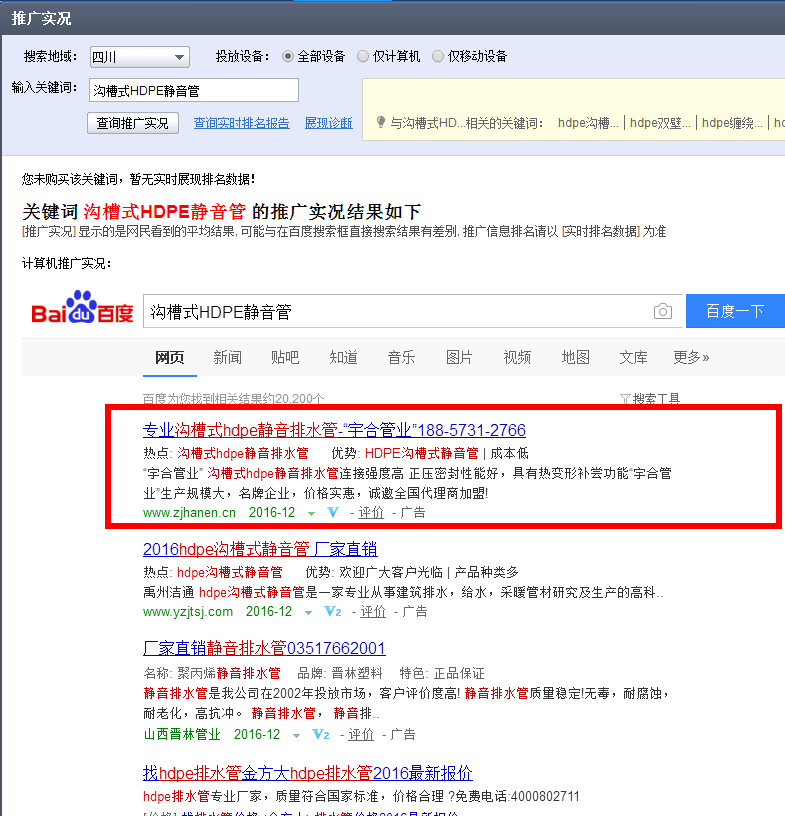This screenshot has height=816, width=785.
Task: Open the 查询实时排名报告 link
Action: (x=242, y=123)
